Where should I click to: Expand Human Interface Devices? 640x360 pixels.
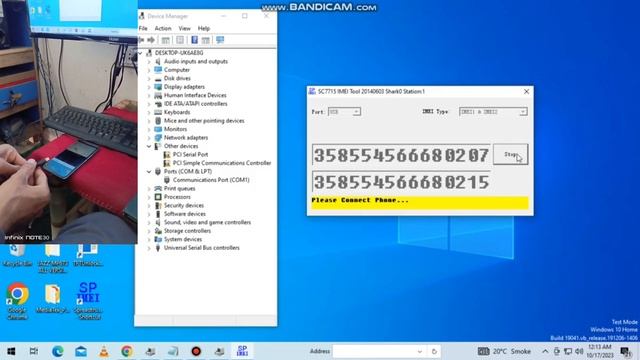[149, 95]
